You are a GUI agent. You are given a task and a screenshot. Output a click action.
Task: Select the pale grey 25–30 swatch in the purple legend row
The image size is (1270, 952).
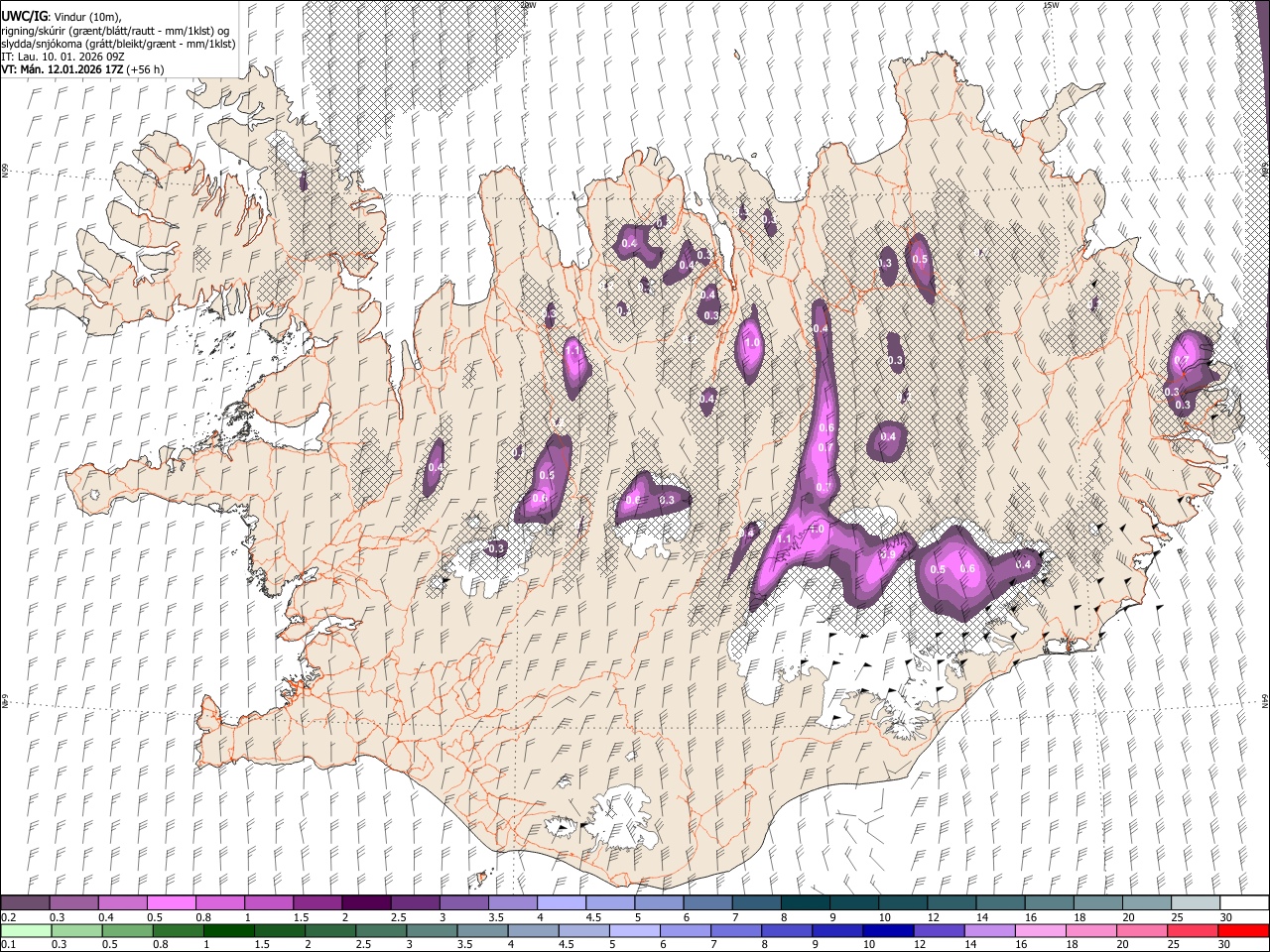1196,902
